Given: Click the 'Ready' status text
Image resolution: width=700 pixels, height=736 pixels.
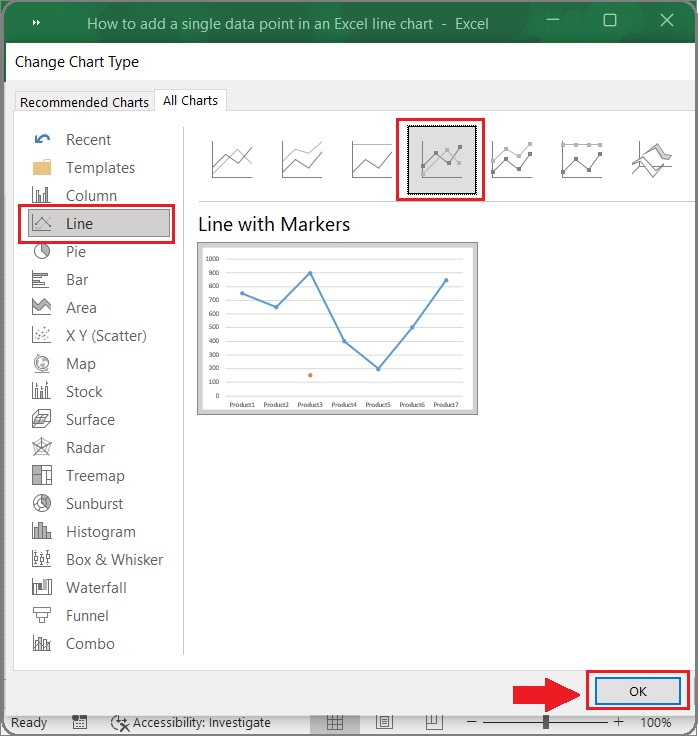Looking at the screenshot, I should pyautogui.click(x=29, y=722).
